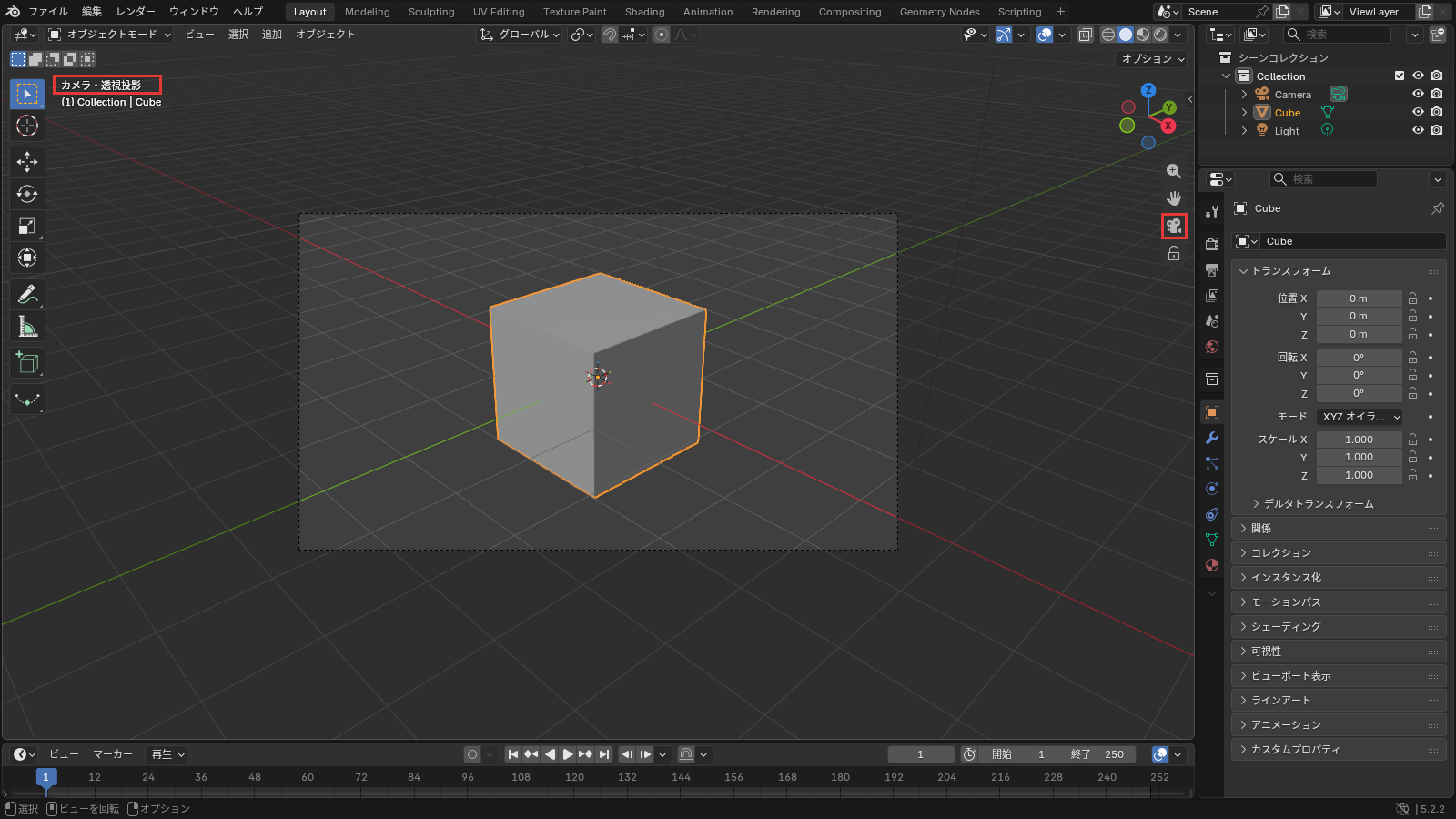
Task: Open the 追加 menu in viewport header
Action: click(272, 35)
